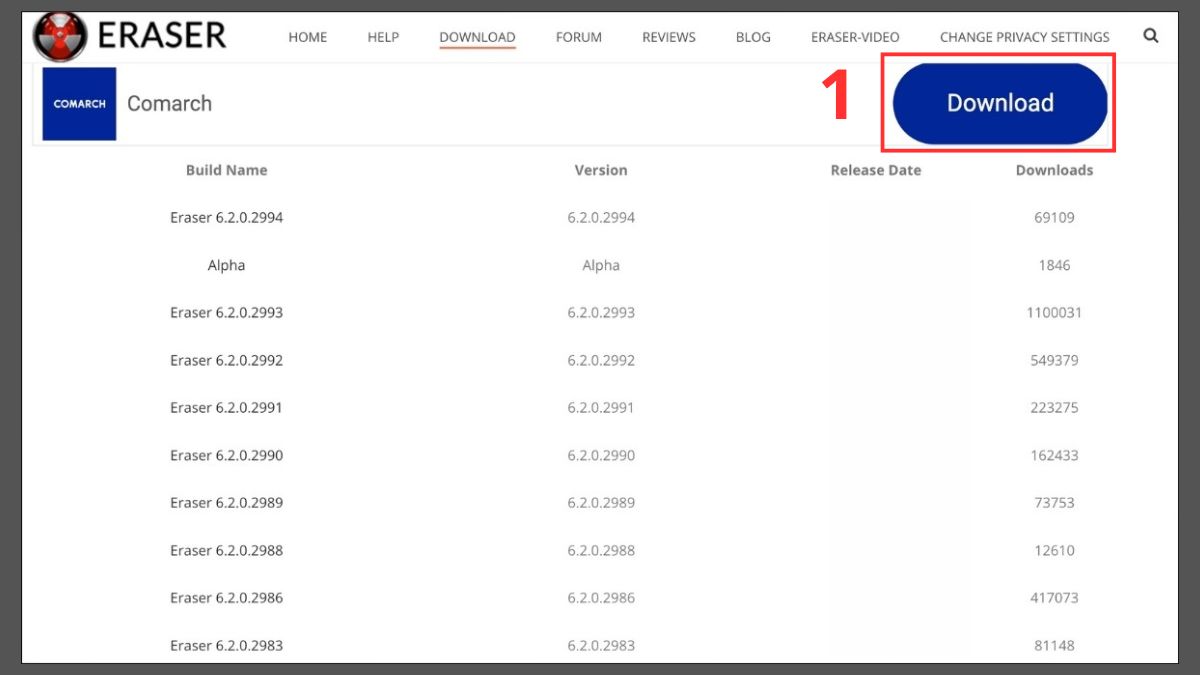This screenshot has height=675, width=1200.
Task: Click the download count 81148
Action: (x=1055, y=645)
